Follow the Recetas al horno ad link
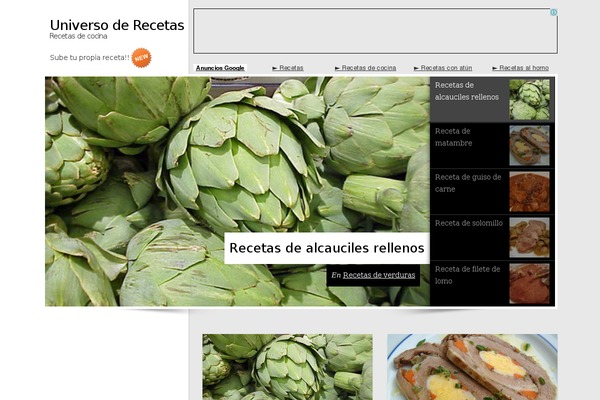The width and height of the screenshot is (600, 400). point(520,68)
